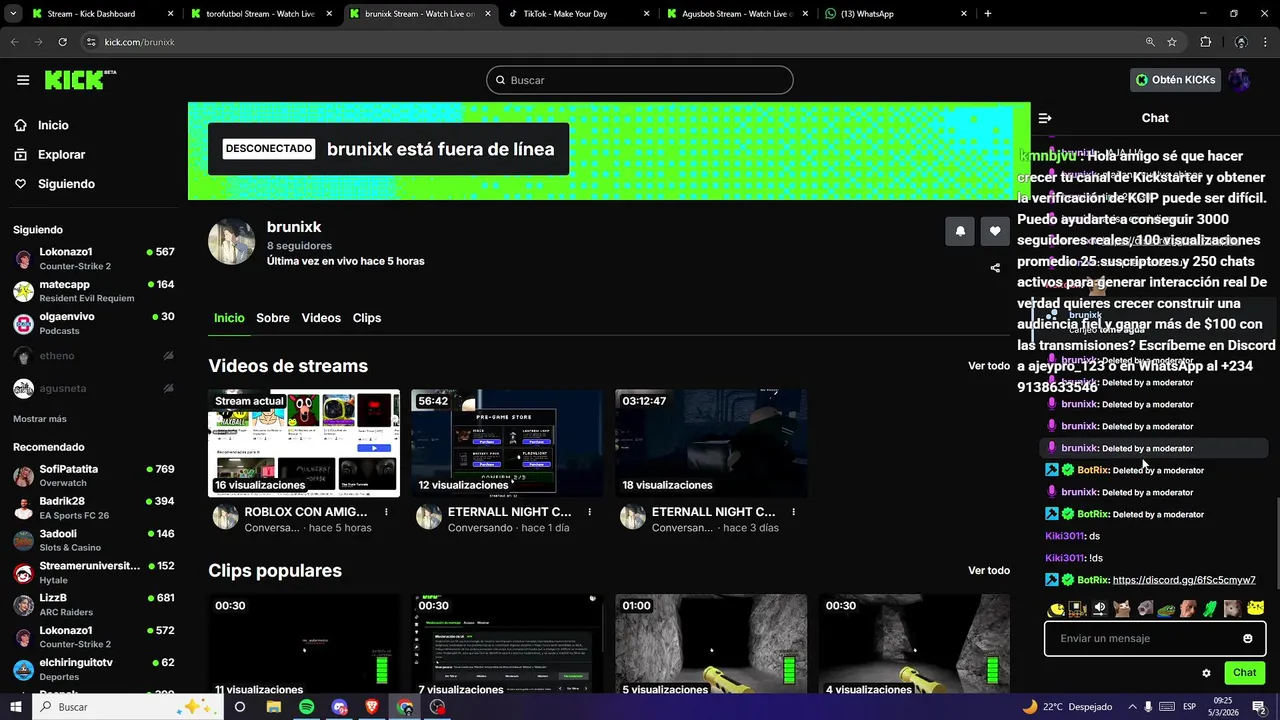1280x720 pixels.
Task: Click Ver todo for Videos de streams
Action: point(989,366)
